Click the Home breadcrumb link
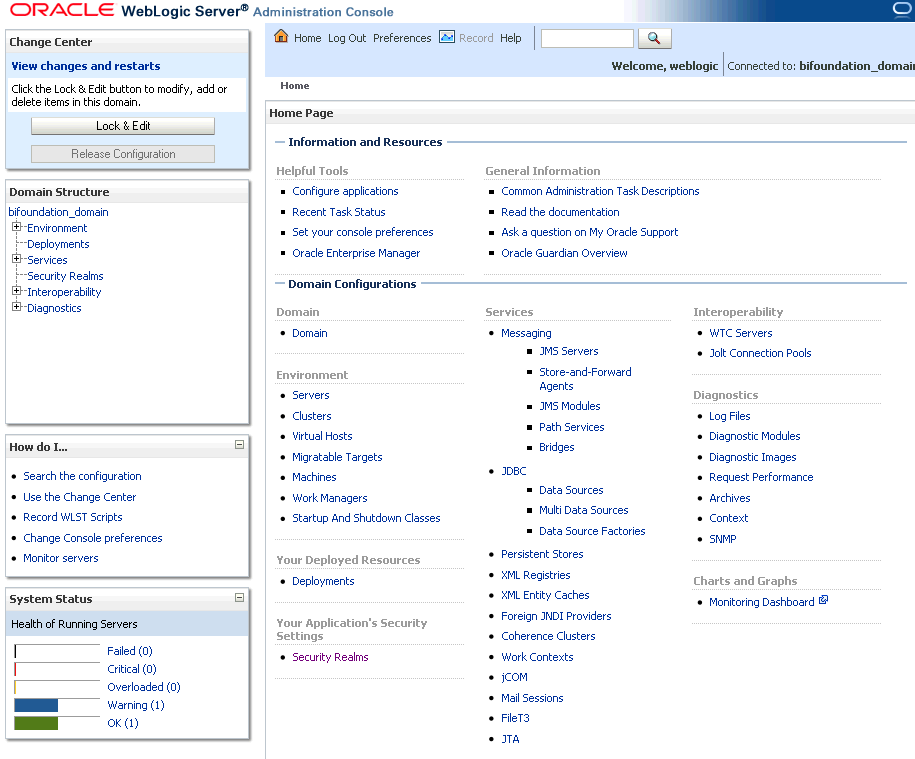Screen dimensions: 915x759 tap(293, 85)
